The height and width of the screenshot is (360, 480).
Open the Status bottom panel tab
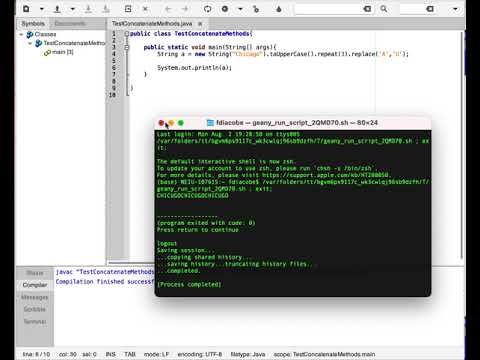35,273
